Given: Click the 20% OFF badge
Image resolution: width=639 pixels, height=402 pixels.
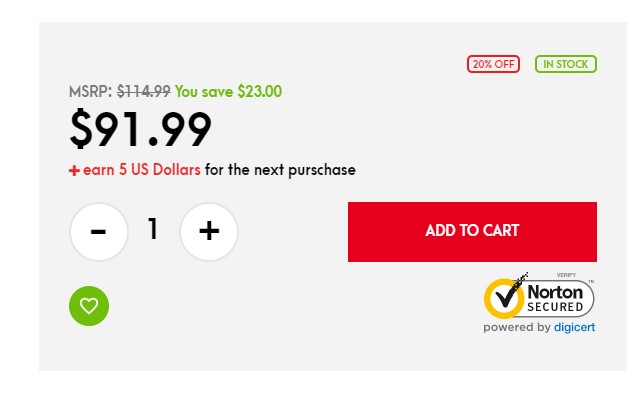Looking at the screenshot, I should click(x=493, y=64).
